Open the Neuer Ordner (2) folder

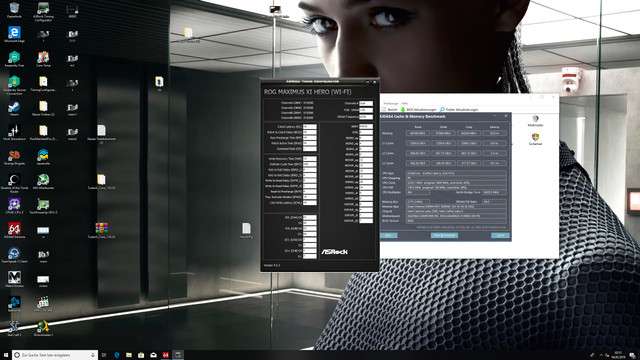tap(43, 108)
